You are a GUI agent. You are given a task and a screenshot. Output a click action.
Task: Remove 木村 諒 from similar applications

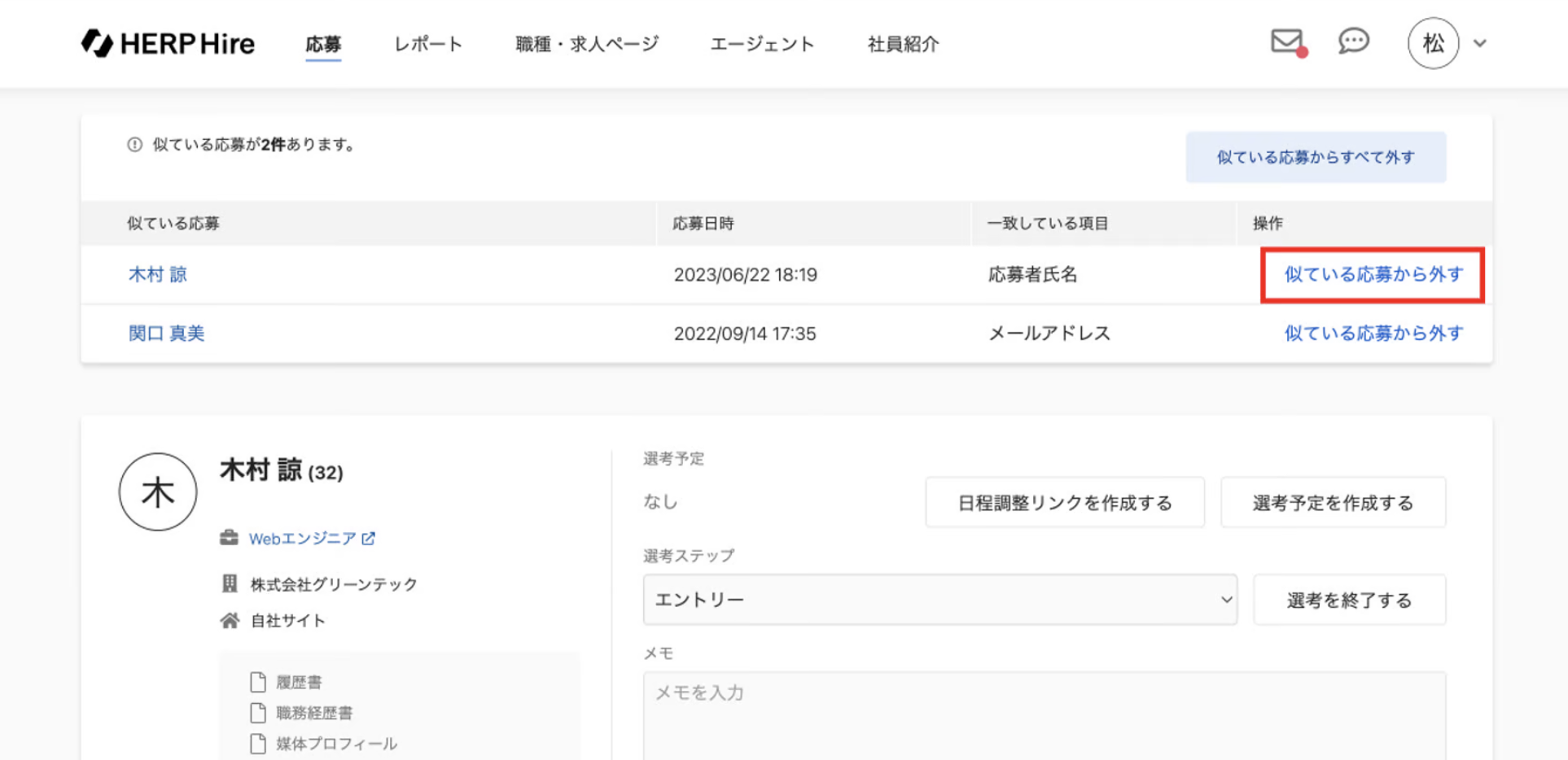(x=1373, y=275)
